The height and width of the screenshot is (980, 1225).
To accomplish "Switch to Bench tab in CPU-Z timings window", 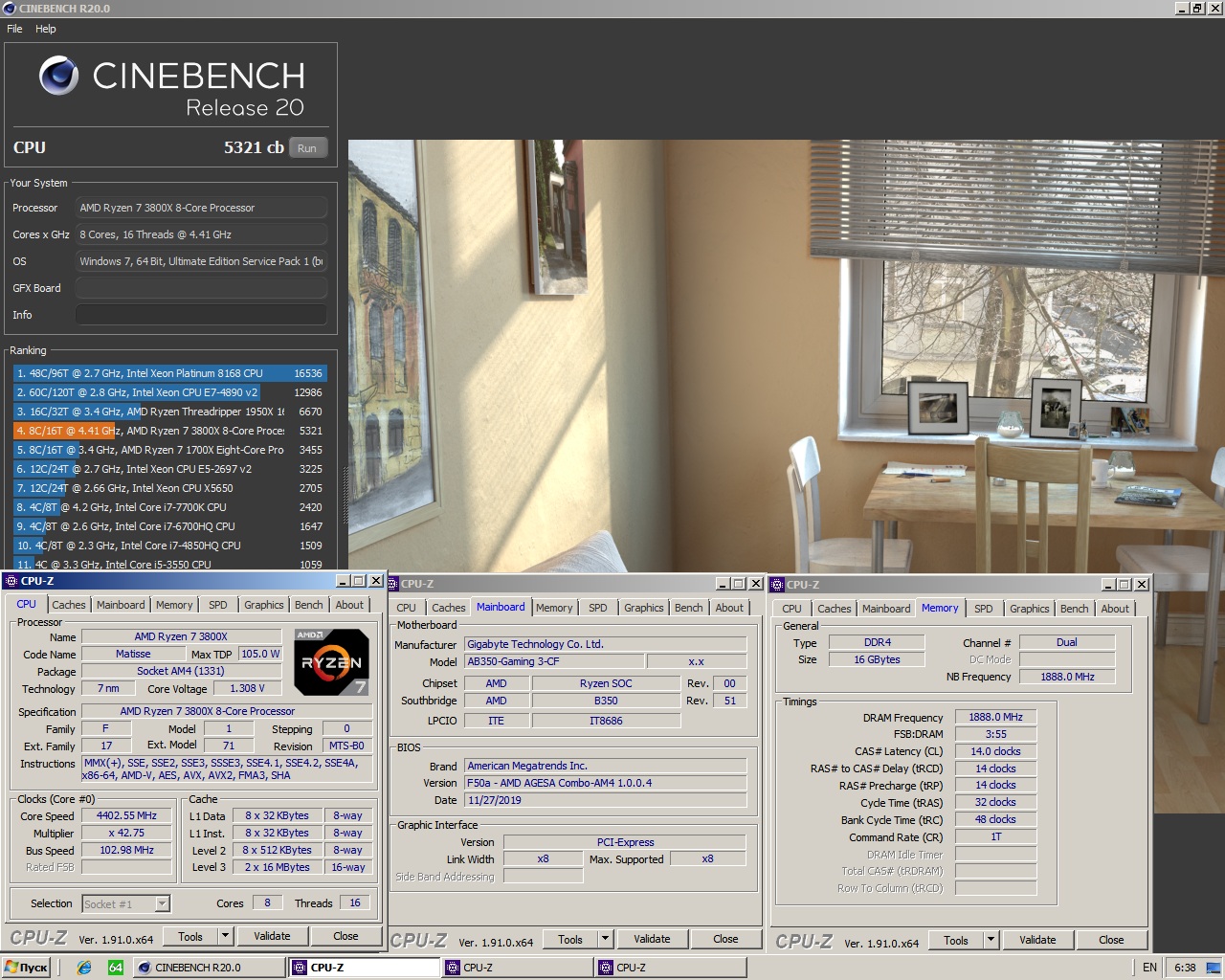I will 1075,609.
